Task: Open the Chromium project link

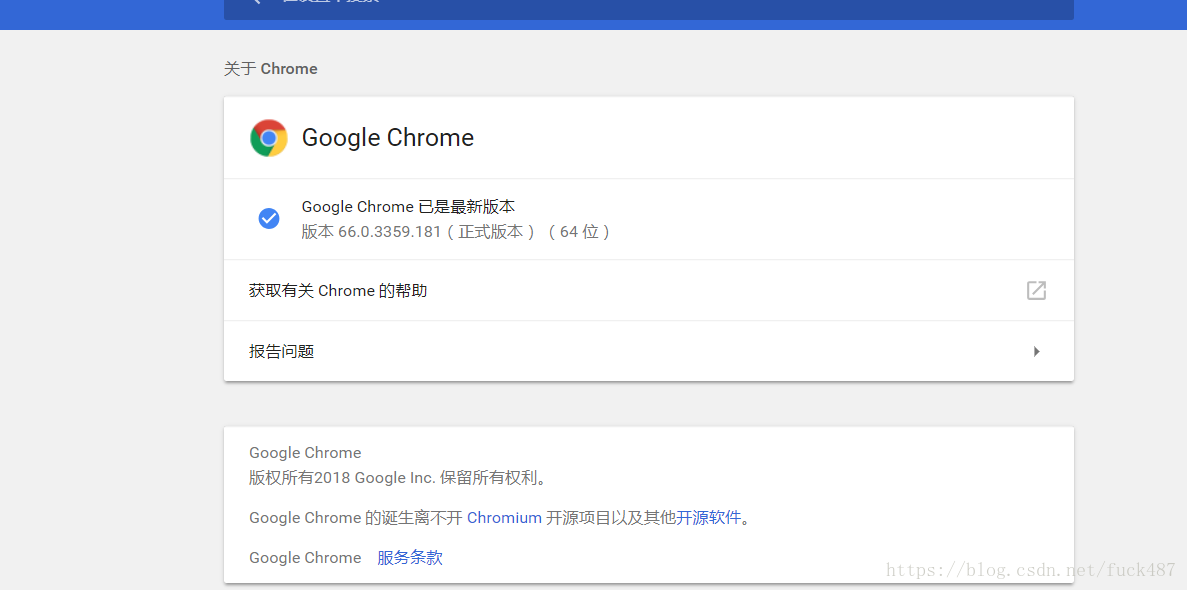Action: click(504, 518)
